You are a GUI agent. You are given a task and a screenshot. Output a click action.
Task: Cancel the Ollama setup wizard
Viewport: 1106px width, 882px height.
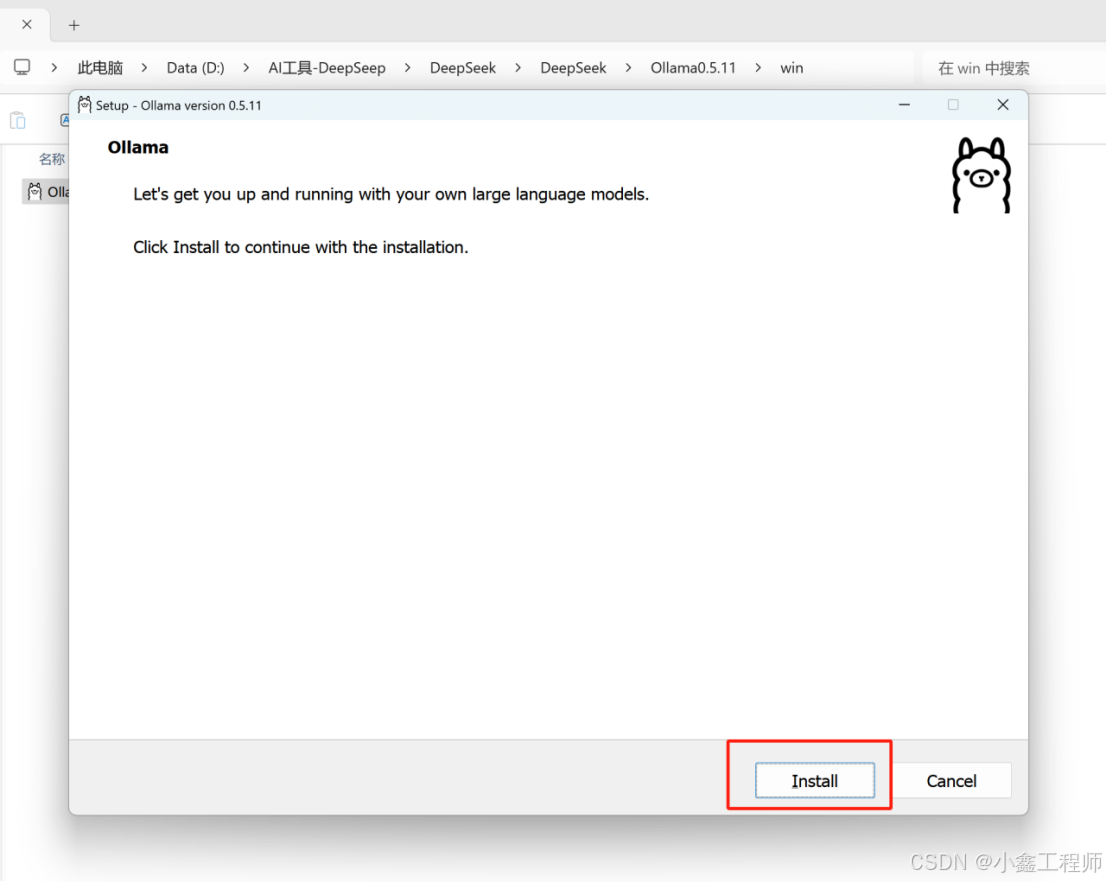click(952, 780)
